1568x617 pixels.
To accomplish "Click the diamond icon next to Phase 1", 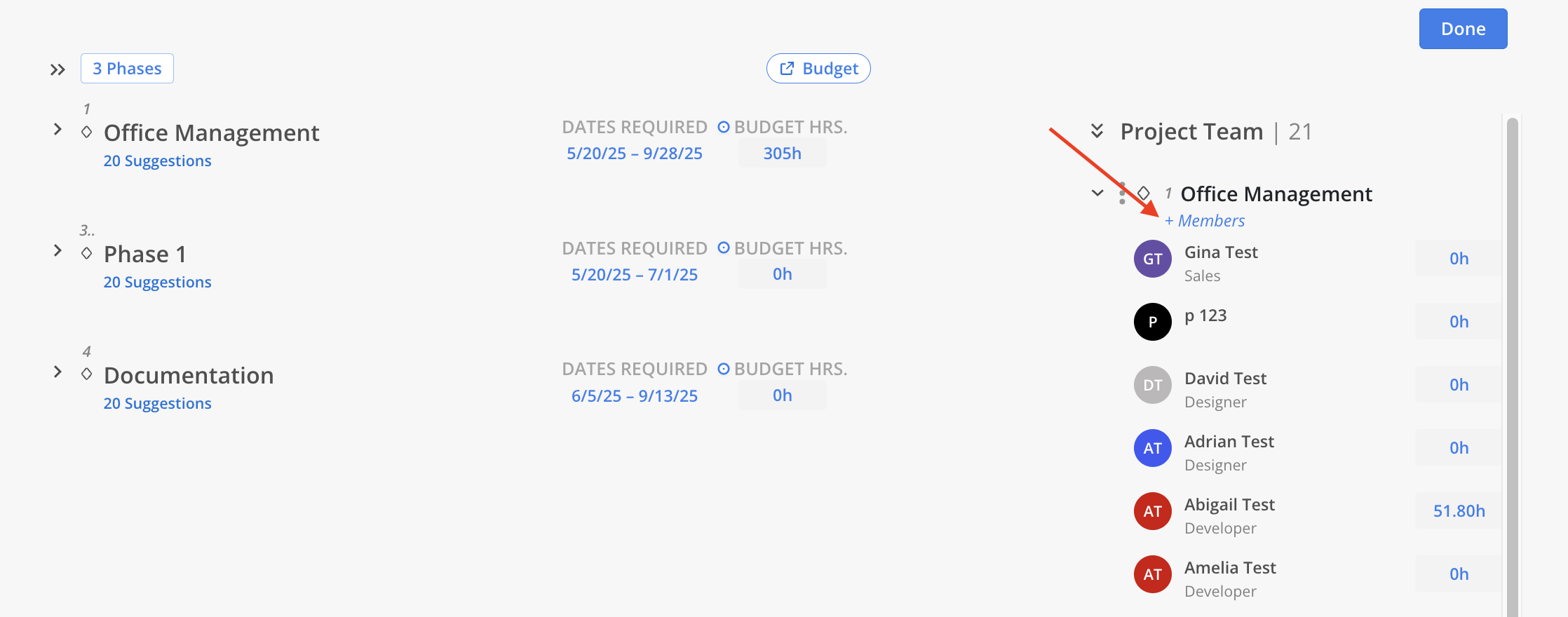I will pyautogui.click(x=86, y=253).
